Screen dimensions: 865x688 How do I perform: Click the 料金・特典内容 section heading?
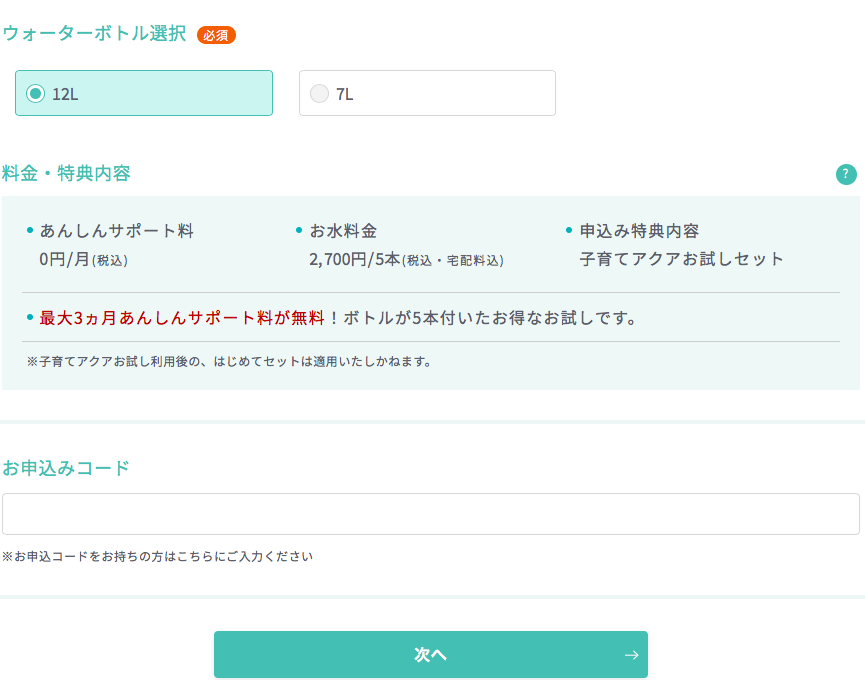(x=66, y=174)
